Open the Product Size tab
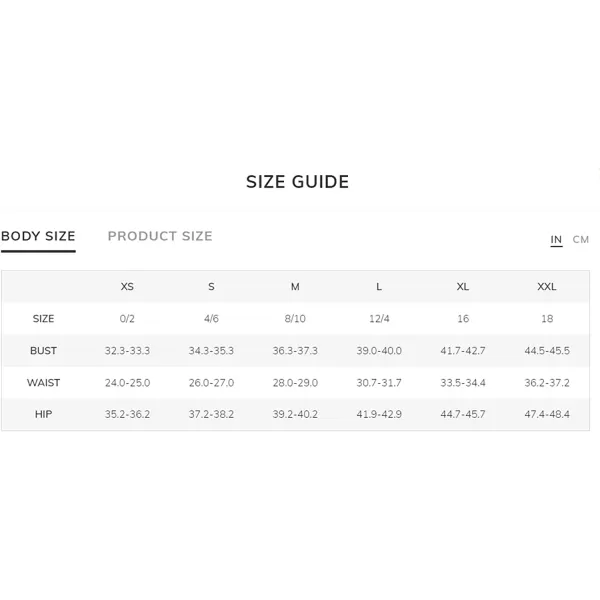Viewport: 600px width, 600px height. [160, 236]
